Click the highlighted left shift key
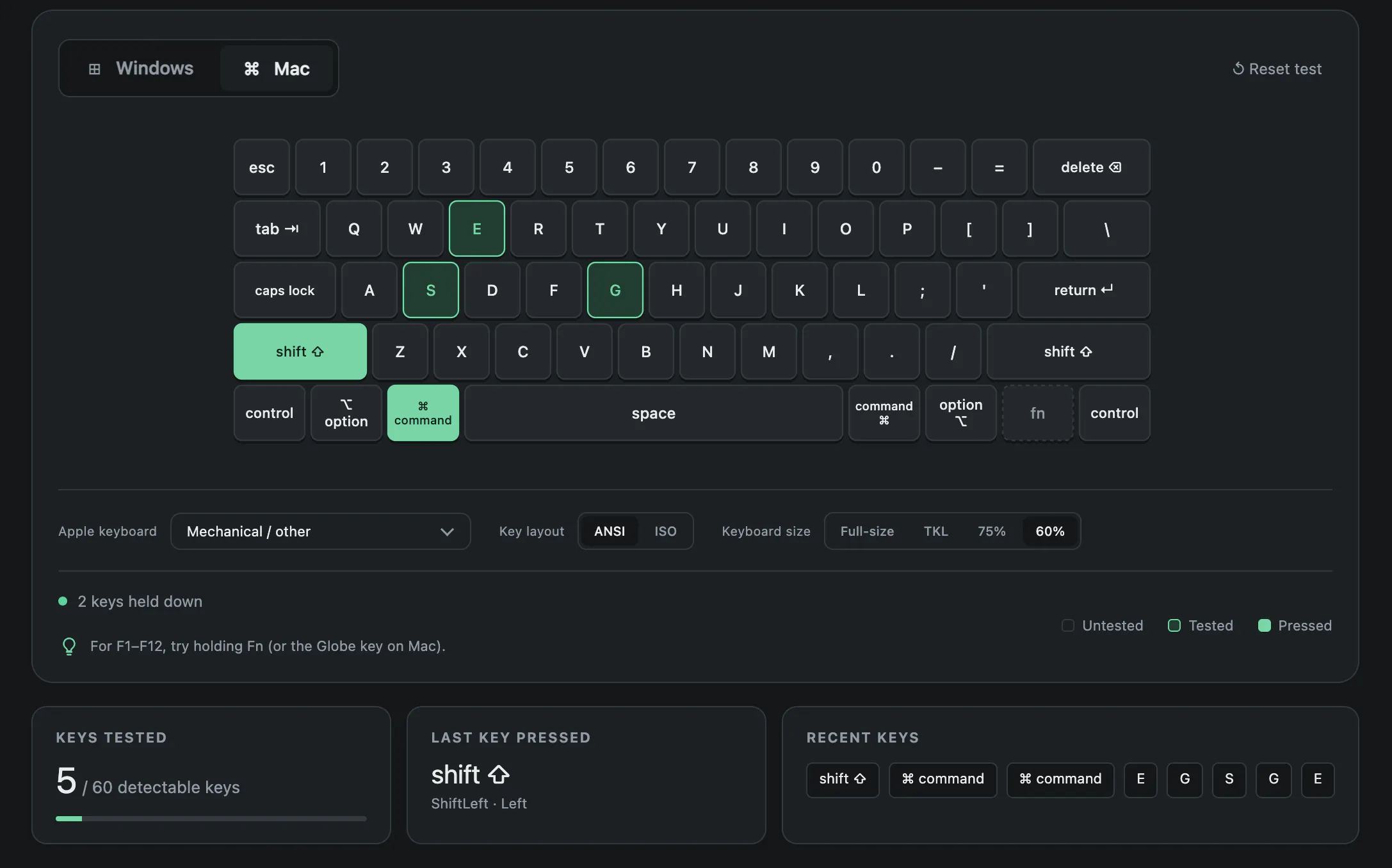Screen dimensions: 1392x868 [x=300, y=351]
